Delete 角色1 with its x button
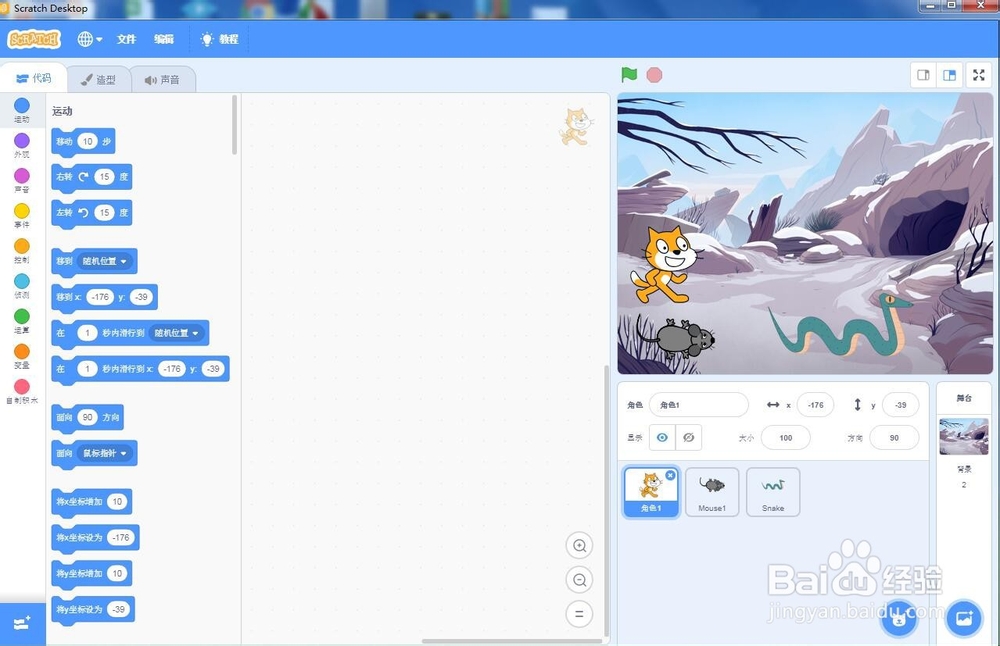Viewport: 1000px width, 646px height. (670, 475)
